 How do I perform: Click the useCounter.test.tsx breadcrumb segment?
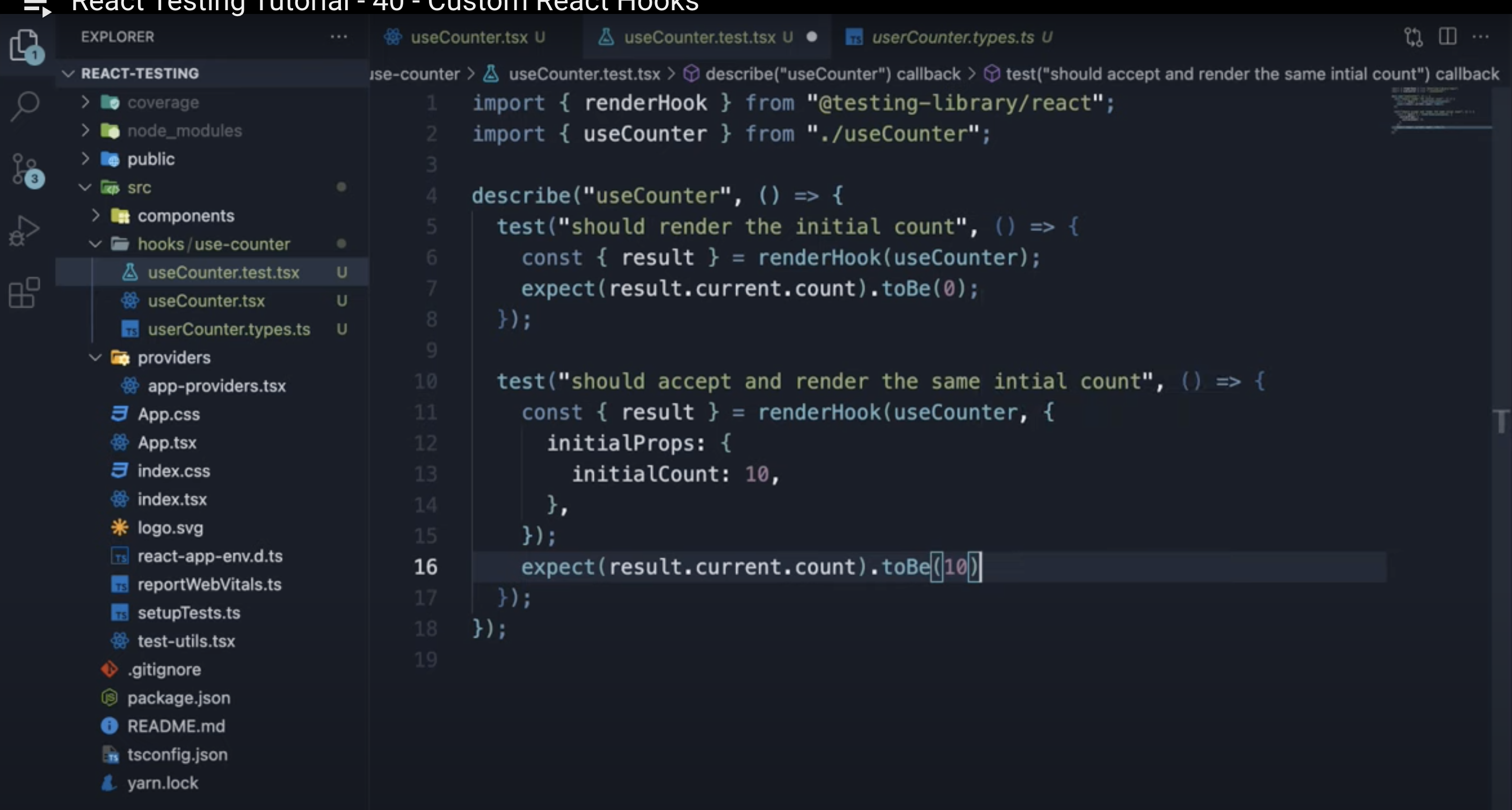click(x=584, y=74)
